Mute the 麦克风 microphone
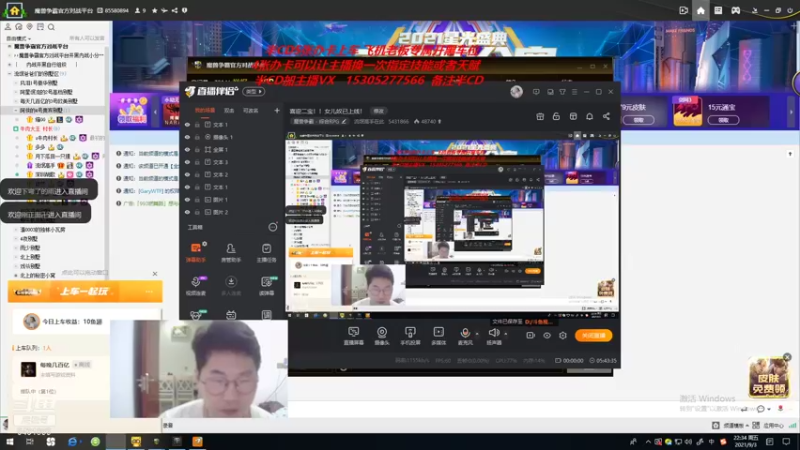 click(x=465, y=335)
